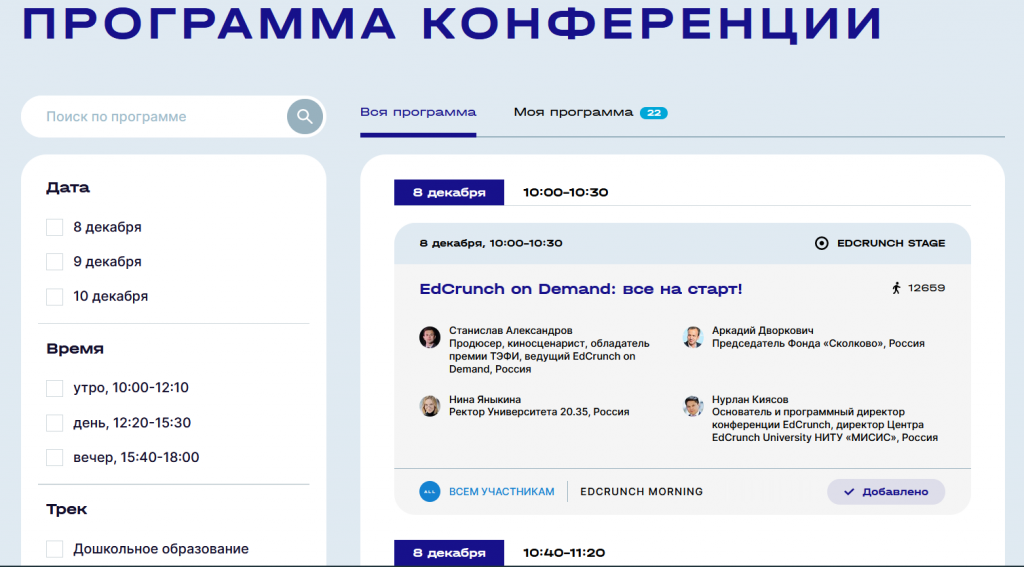The width and height of the screenshot is (1024, 567).
Task: Check the '9 декабря' date filter
Action: tap(55, 262)
